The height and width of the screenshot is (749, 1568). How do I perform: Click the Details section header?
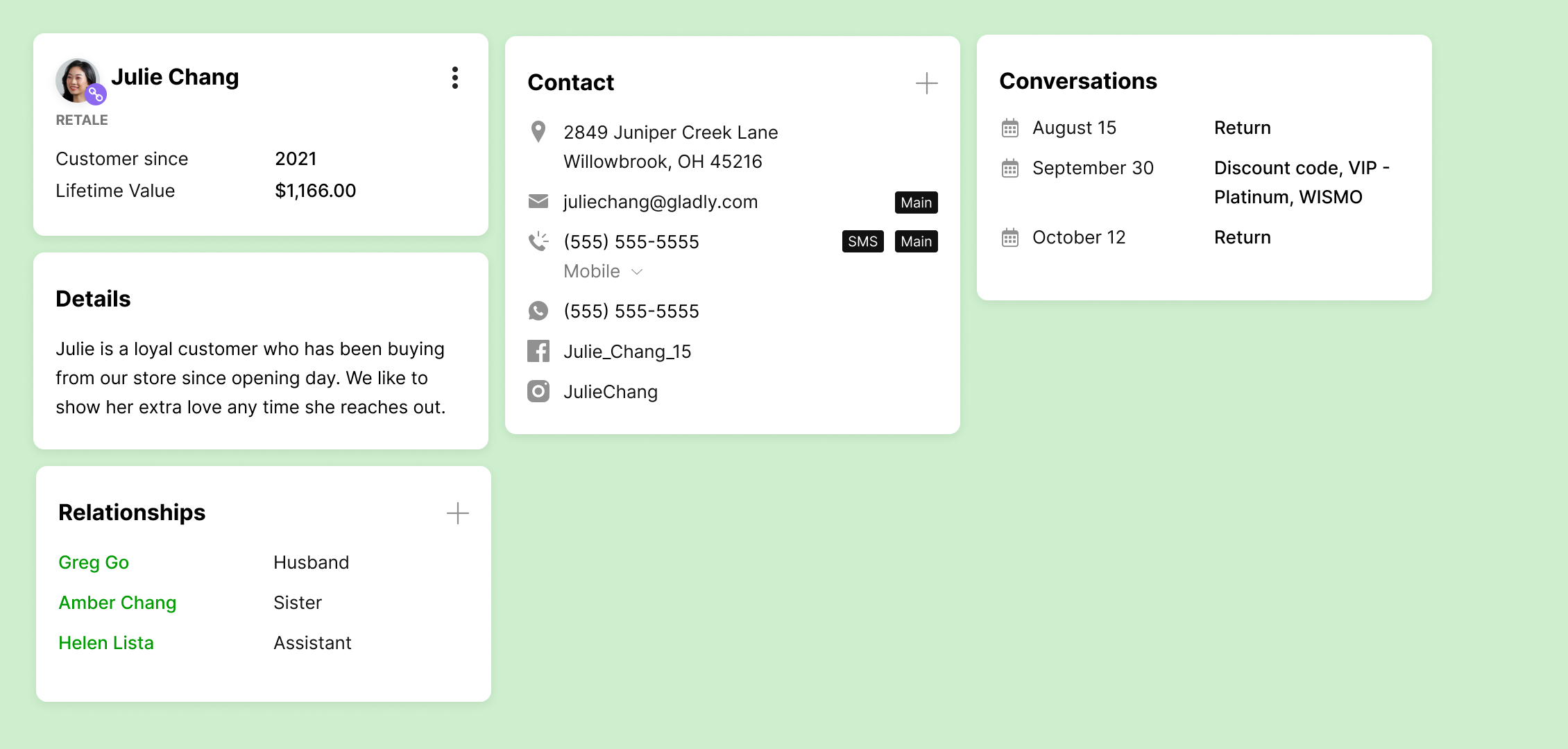pos(94,298)
